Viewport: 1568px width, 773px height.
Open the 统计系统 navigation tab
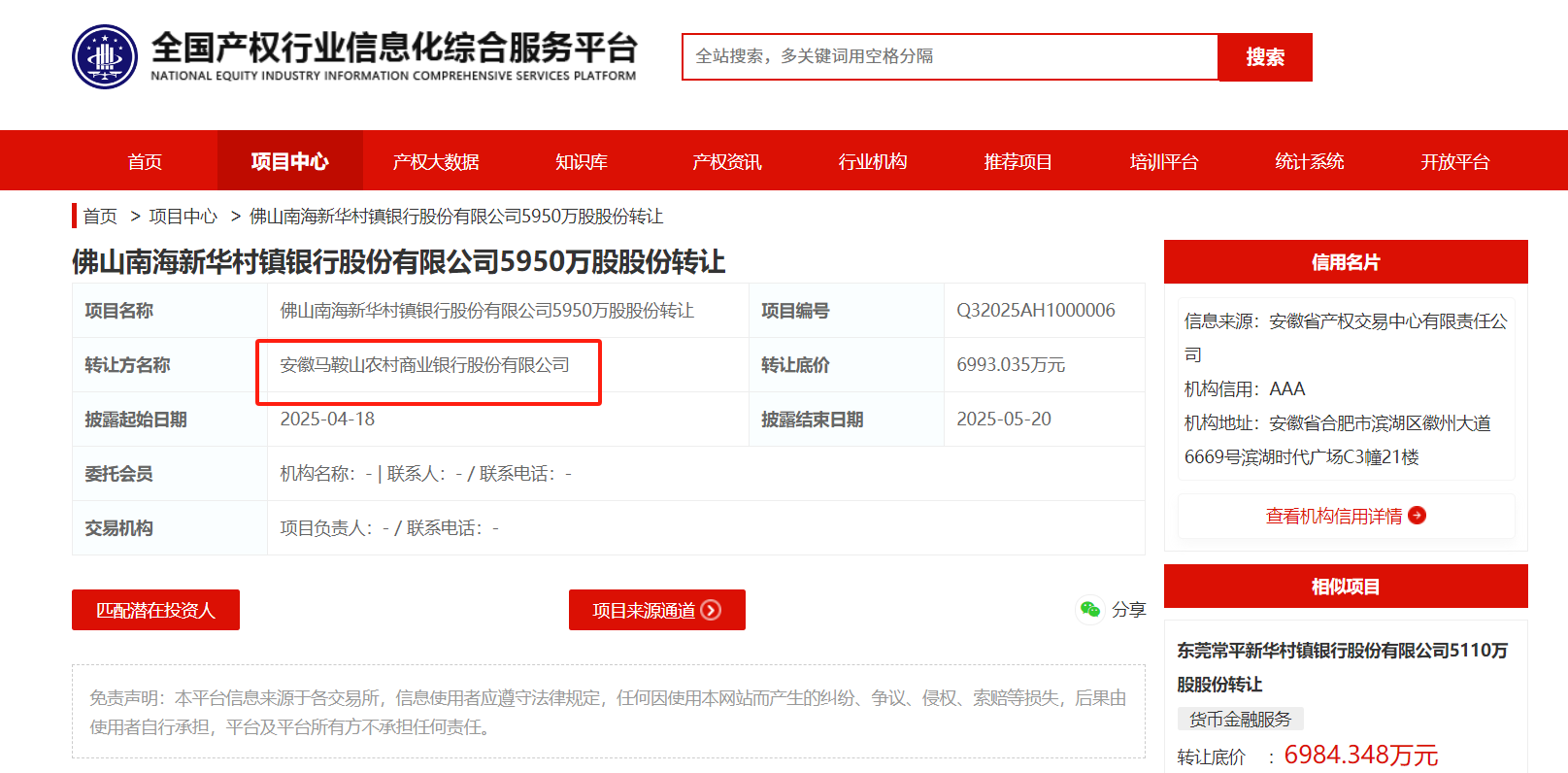(1310, 161)
